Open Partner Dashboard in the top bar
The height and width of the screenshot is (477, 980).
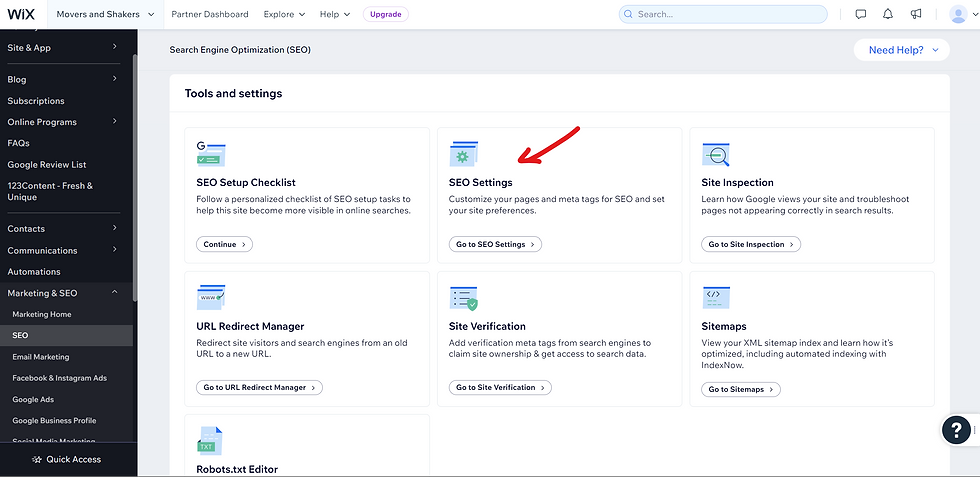click(x=209, y=14)
